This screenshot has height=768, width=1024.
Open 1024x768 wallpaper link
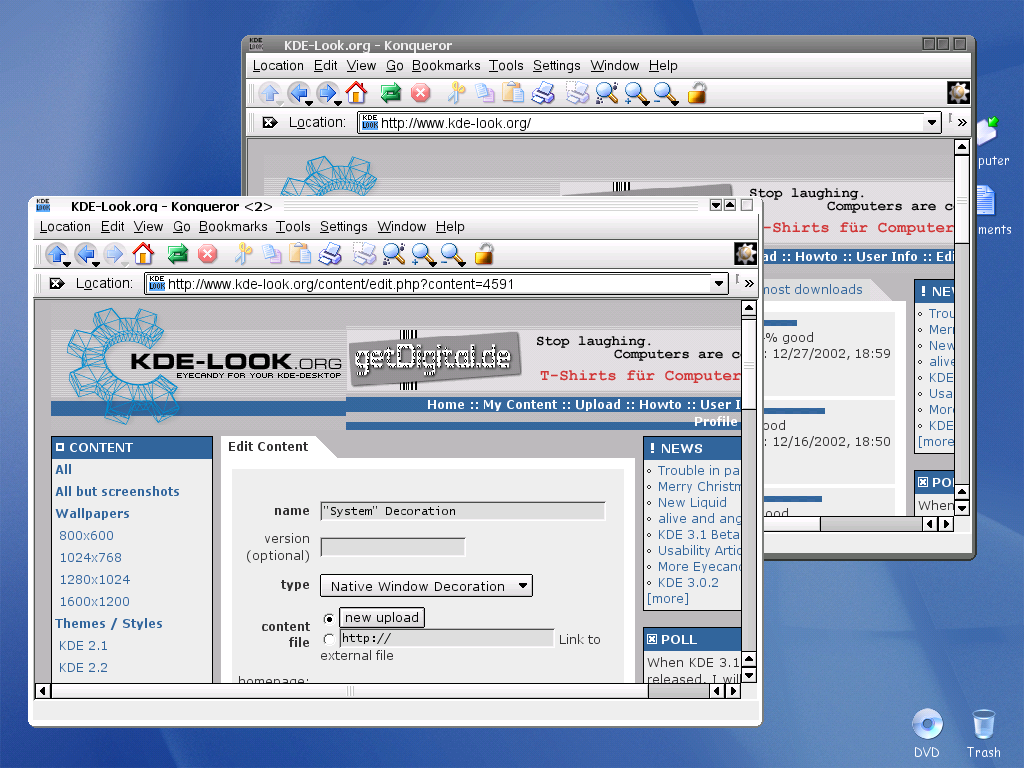[x=91, y=557]
